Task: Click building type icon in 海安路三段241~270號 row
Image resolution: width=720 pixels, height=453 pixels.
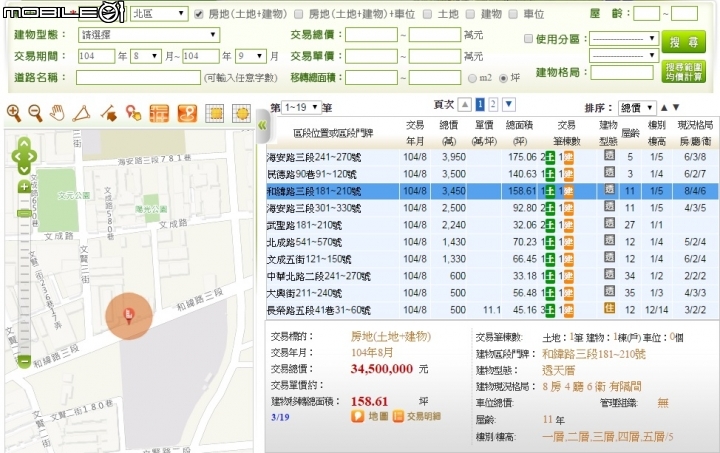Action: point(609,155)
